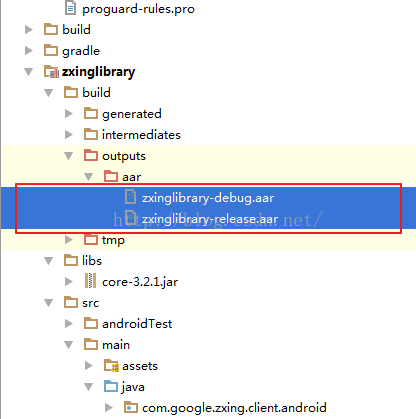Select the outputs folder label
This screenshot has width=416, height=419.
tap(124, 156)
